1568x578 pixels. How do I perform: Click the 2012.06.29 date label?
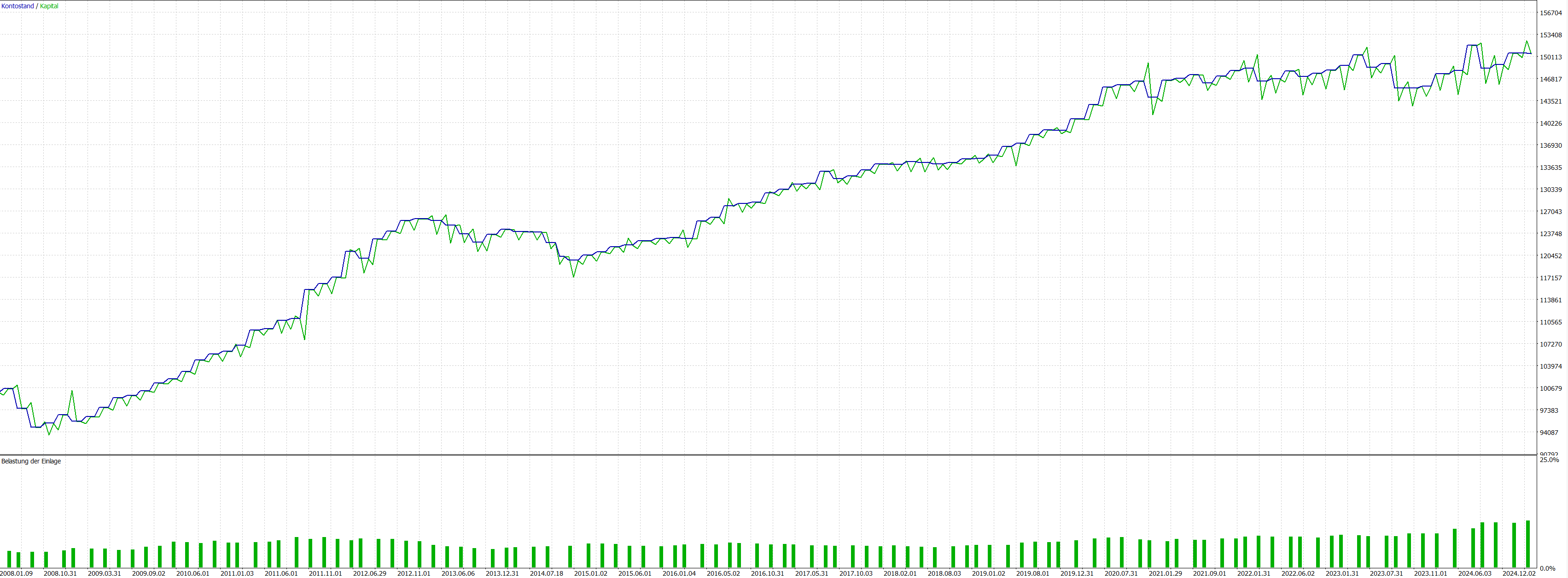click(x=369, y=573)
